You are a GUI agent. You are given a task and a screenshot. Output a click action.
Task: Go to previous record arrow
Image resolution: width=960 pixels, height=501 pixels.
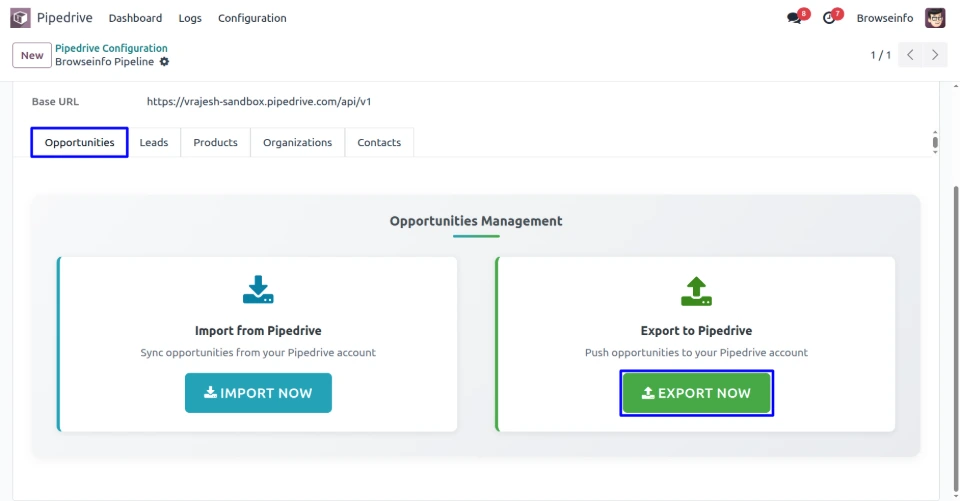pyautogui.click(x=910, y=55)
